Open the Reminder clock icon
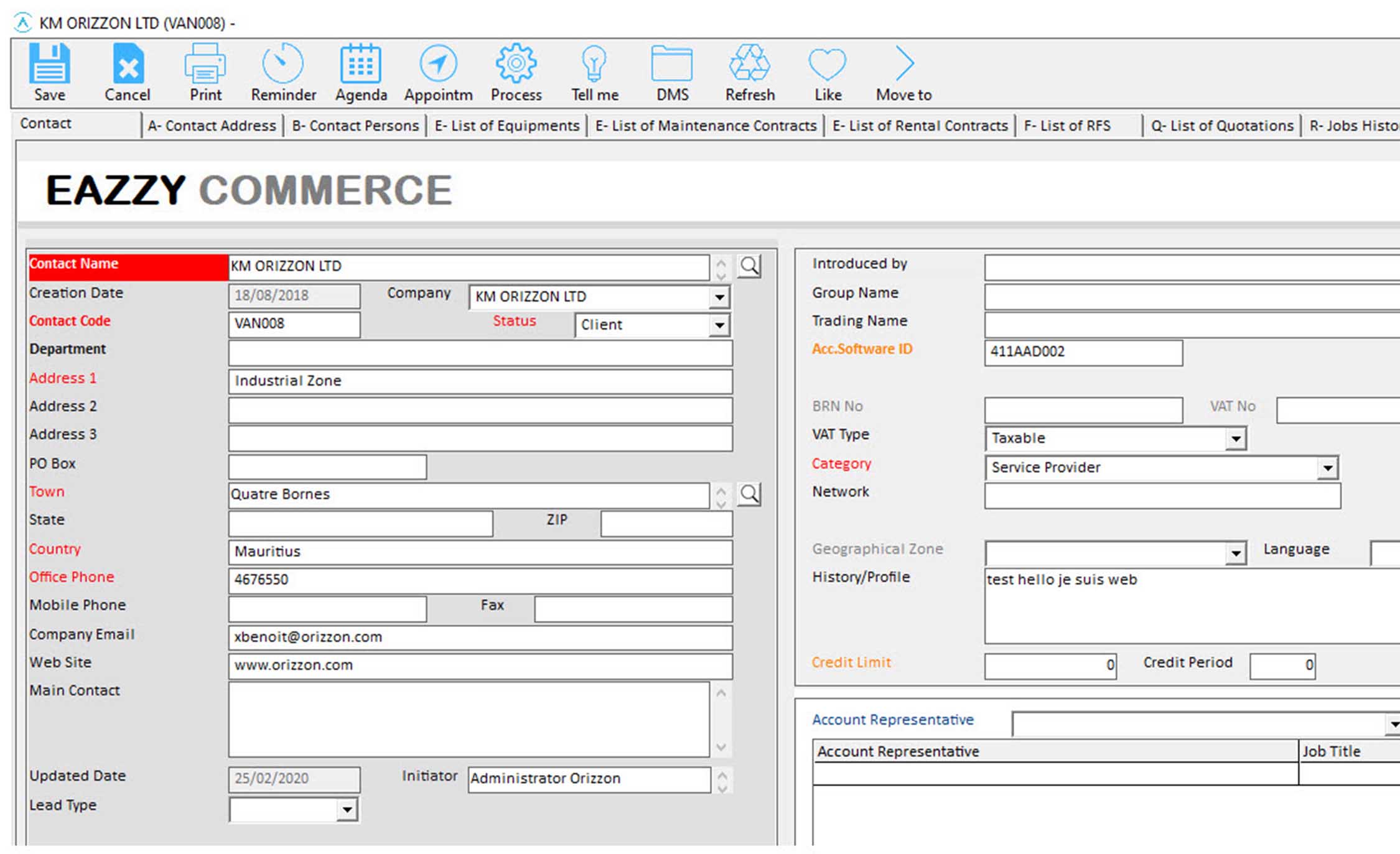Viewport: 1400px width, 854px height. point(283,63)
